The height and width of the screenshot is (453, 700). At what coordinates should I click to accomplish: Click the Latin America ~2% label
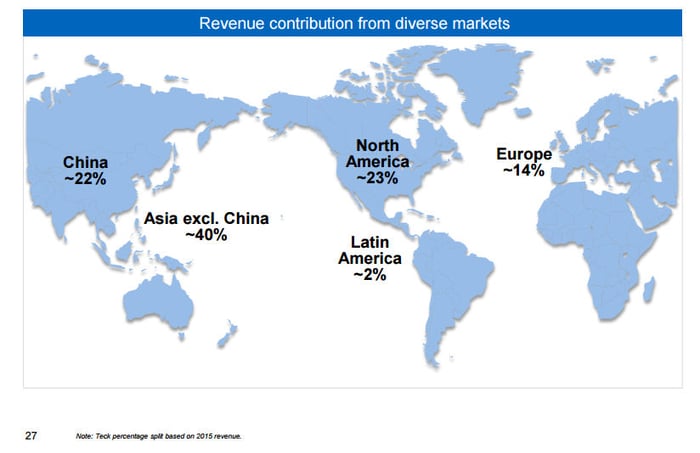click(x=370, y=258)
